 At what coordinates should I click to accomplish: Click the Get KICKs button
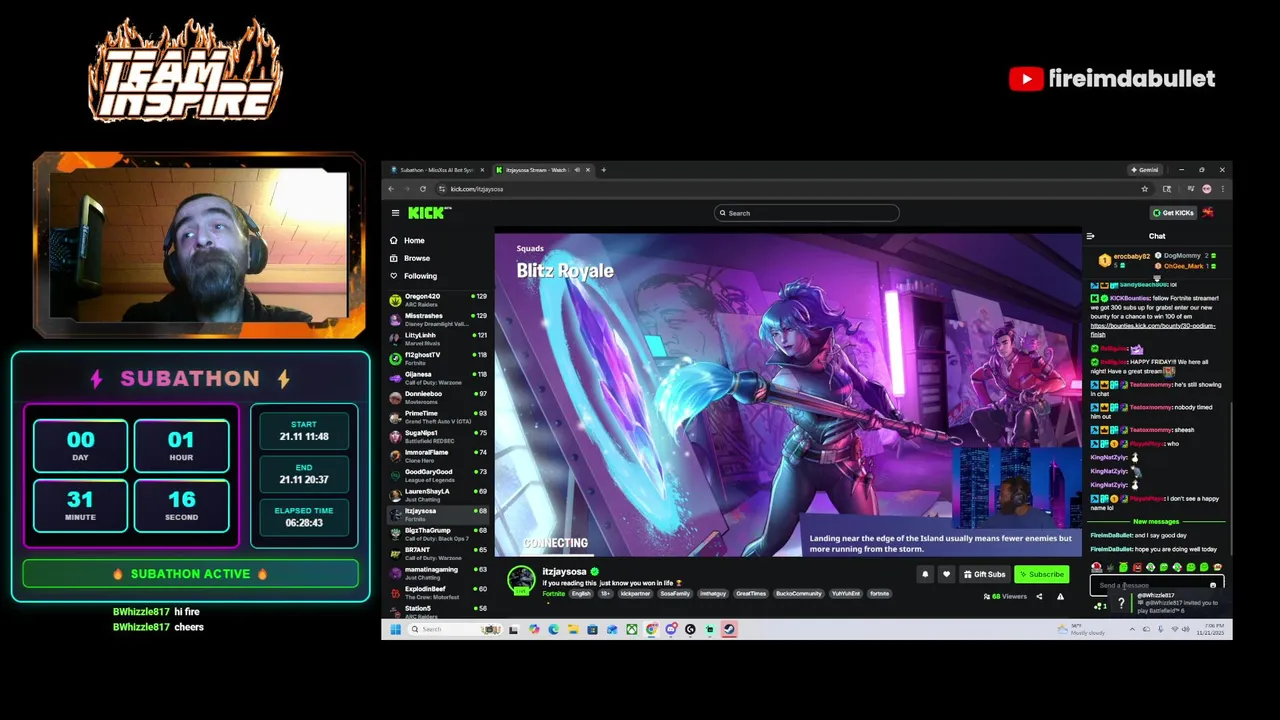[x=1173, y=213]
